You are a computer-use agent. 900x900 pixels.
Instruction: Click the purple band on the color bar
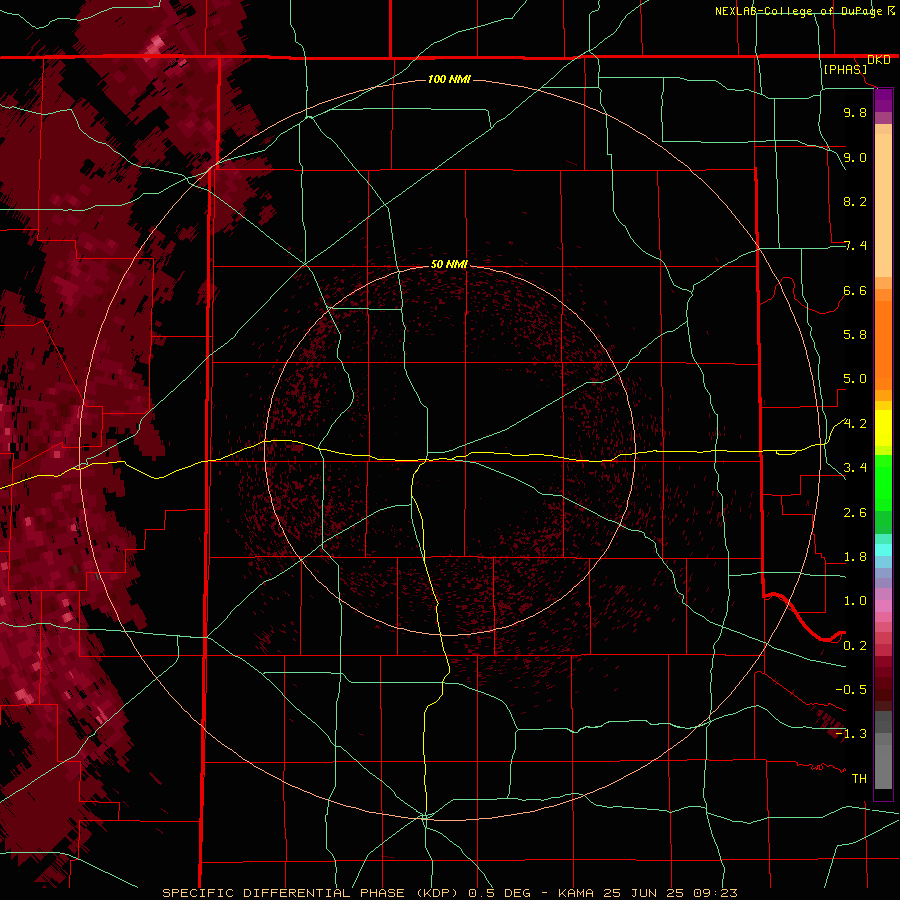883,101
